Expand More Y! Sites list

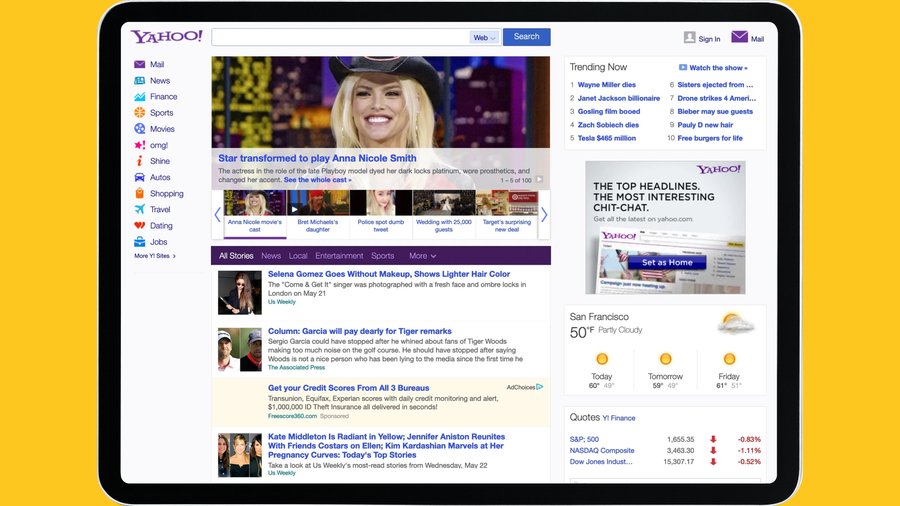coord(155,256)
